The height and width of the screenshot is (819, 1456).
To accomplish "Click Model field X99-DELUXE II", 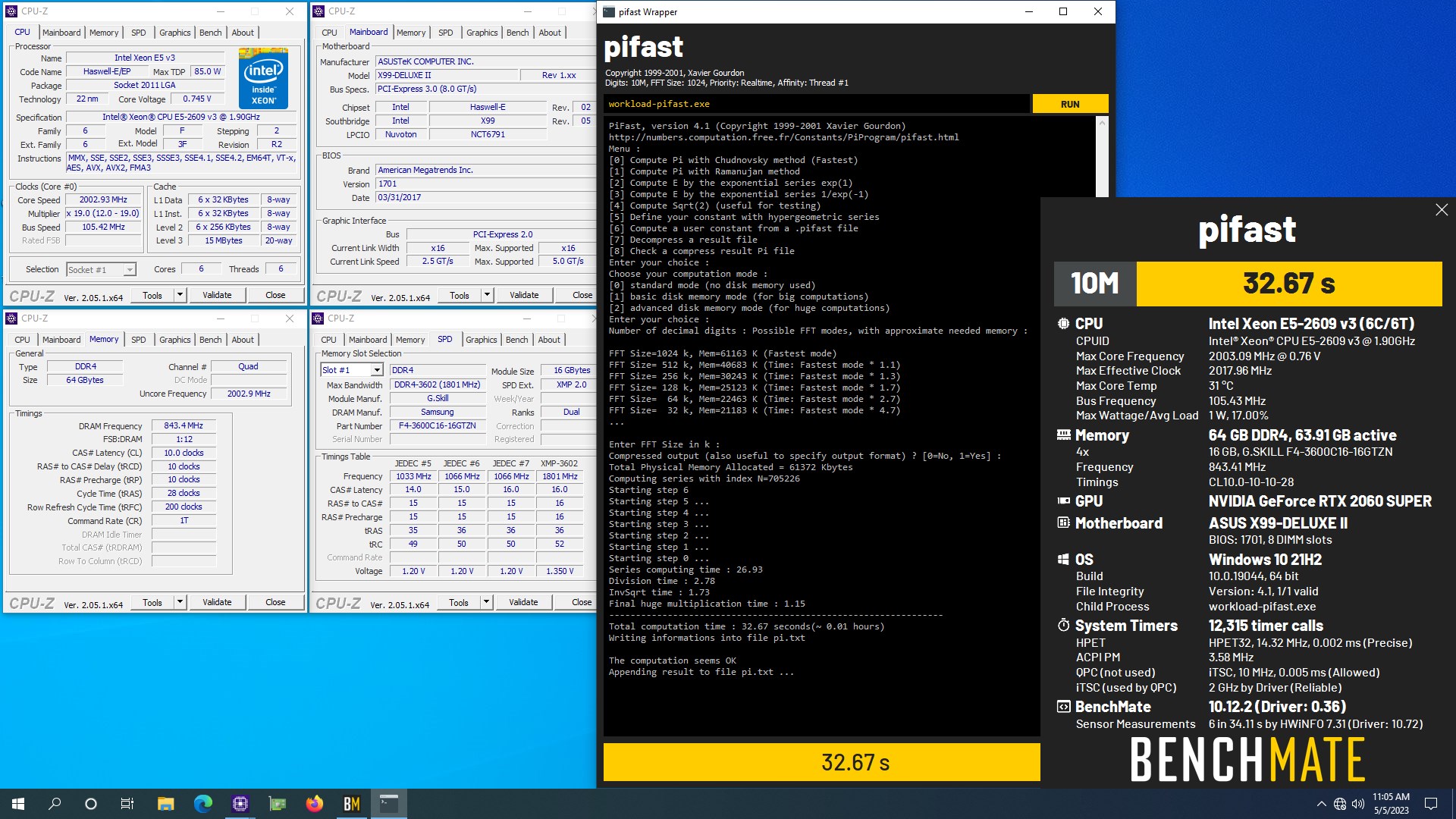I will pyautogui.click(x=446, y=75).
